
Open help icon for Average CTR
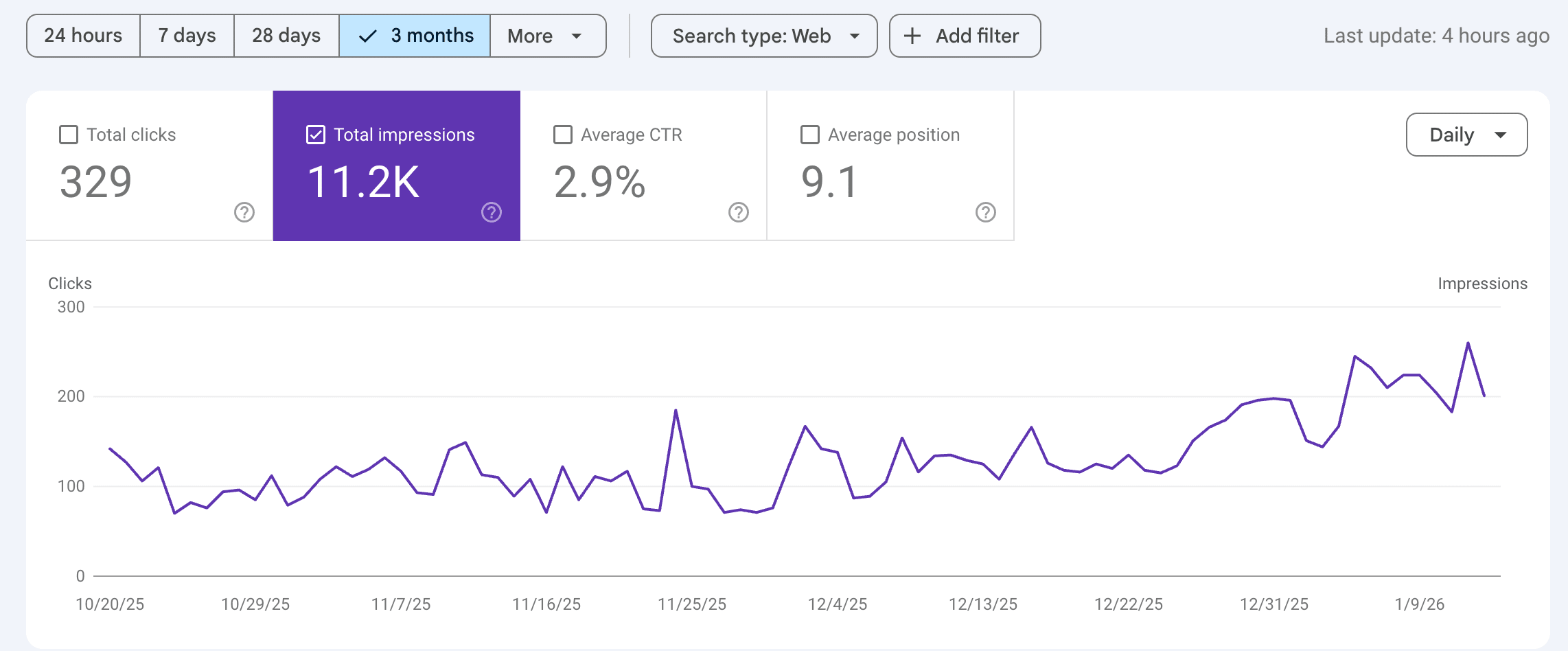739,213
